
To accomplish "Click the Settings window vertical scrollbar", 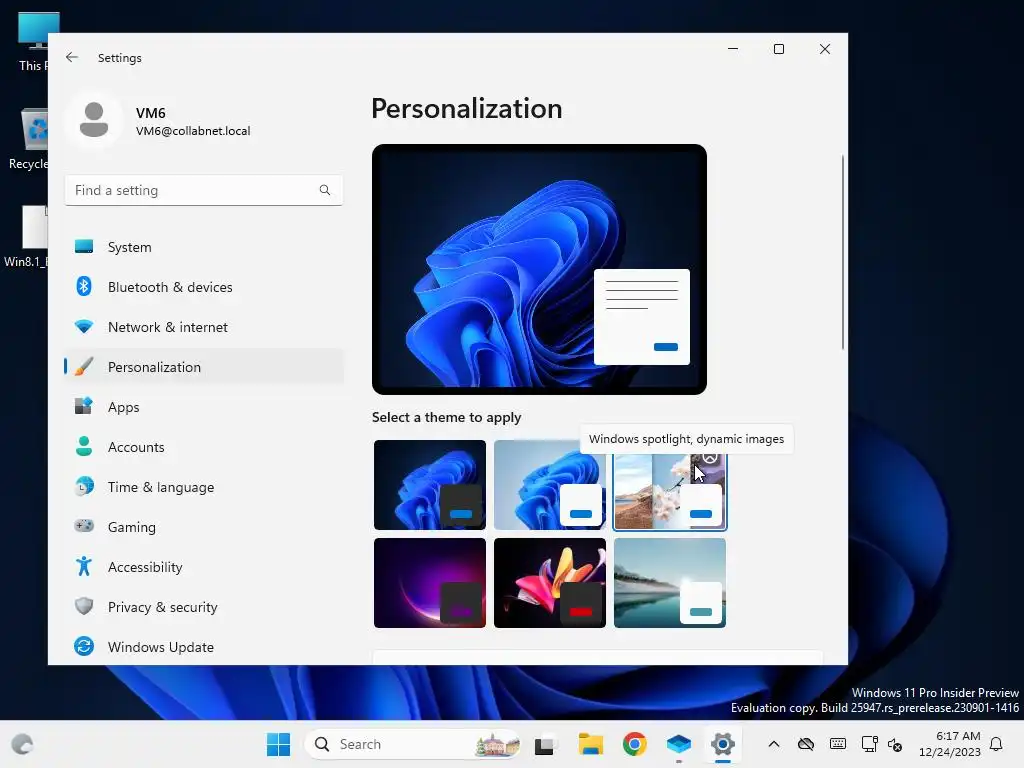I will point(842,252).
